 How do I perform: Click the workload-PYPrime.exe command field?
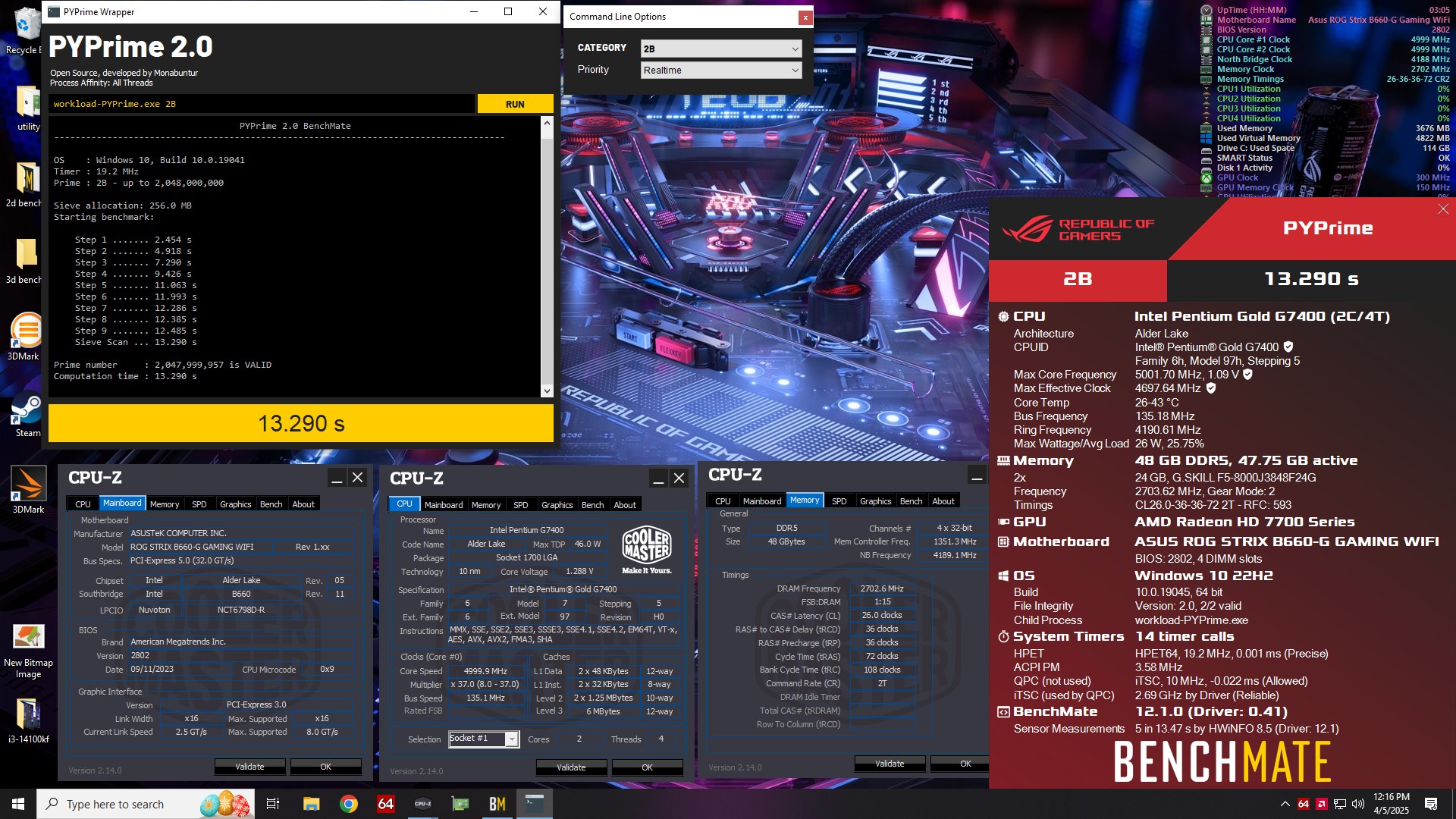[262, 104]
